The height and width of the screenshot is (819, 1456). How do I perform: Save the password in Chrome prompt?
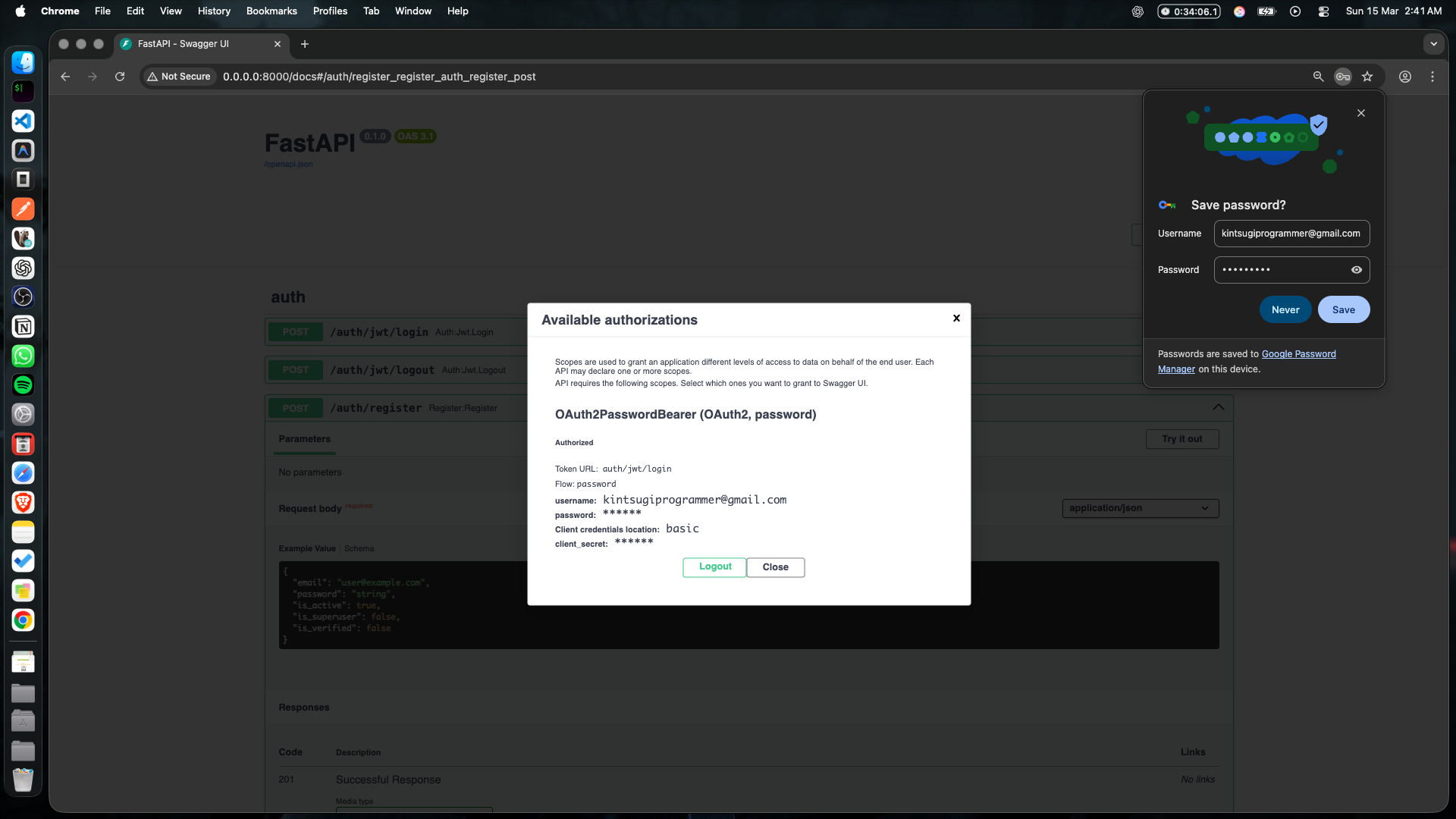[1344, 309]
